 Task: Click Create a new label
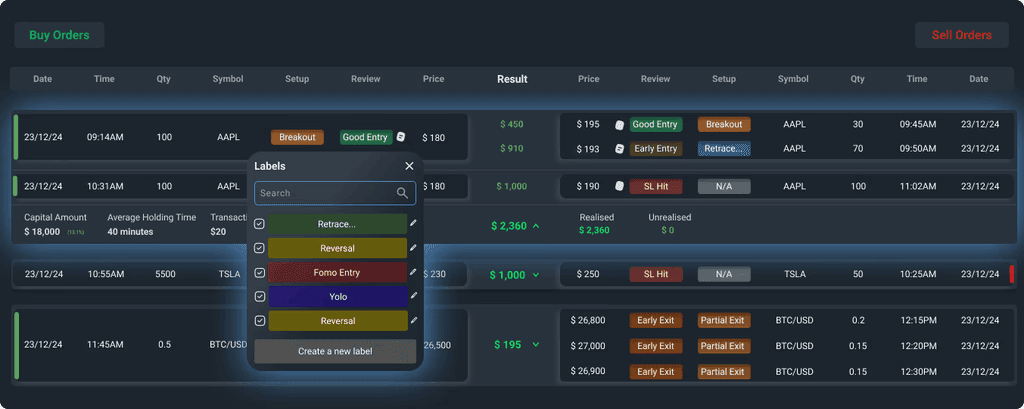(335, 351)
